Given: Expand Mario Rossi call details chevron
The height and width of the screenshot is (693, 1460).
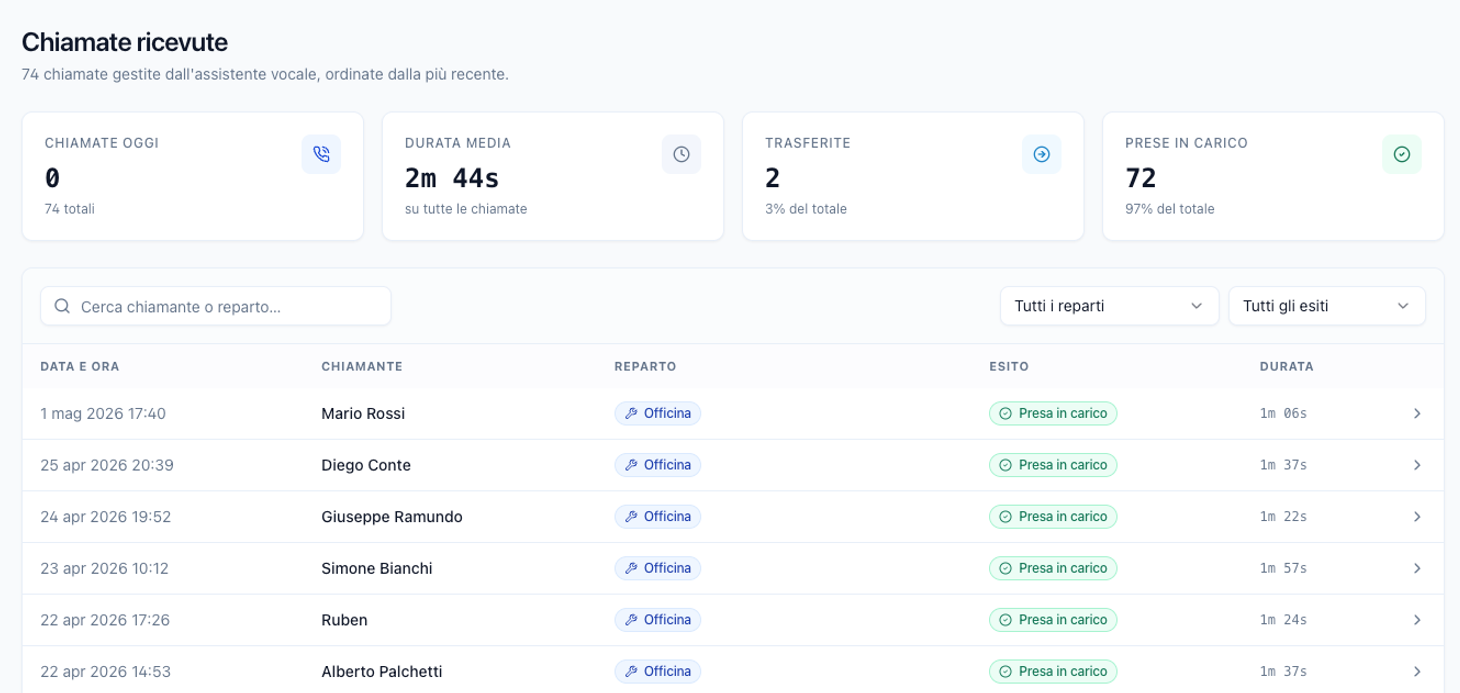Looking at the screenshot, I should click(x=1417, y=413).
